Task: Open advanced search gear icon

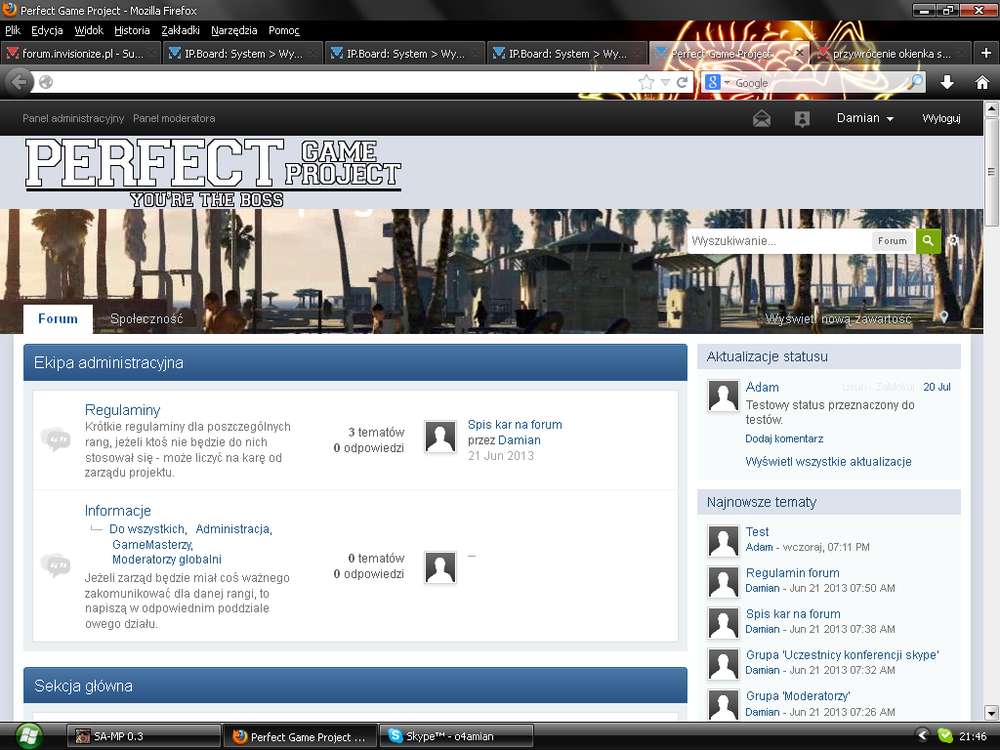Action: click(x=953, y=241)
